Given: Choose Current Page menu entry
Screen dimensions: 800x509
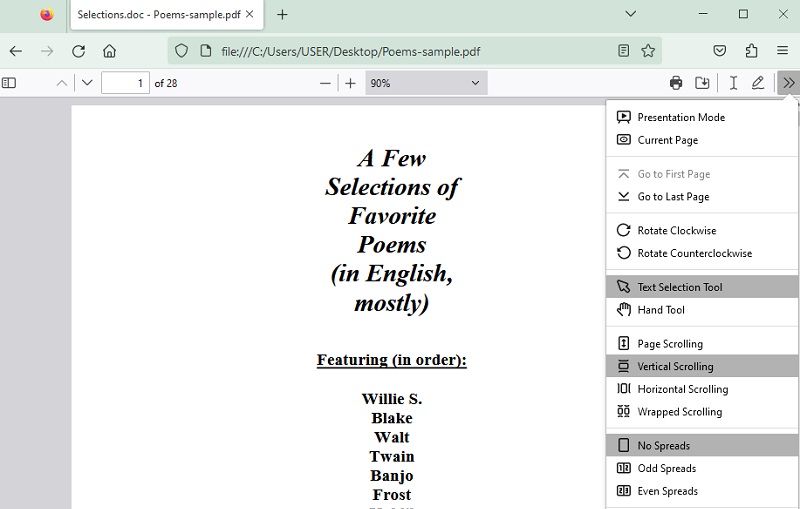Looking at the screenshot, I should click(702, 140).
